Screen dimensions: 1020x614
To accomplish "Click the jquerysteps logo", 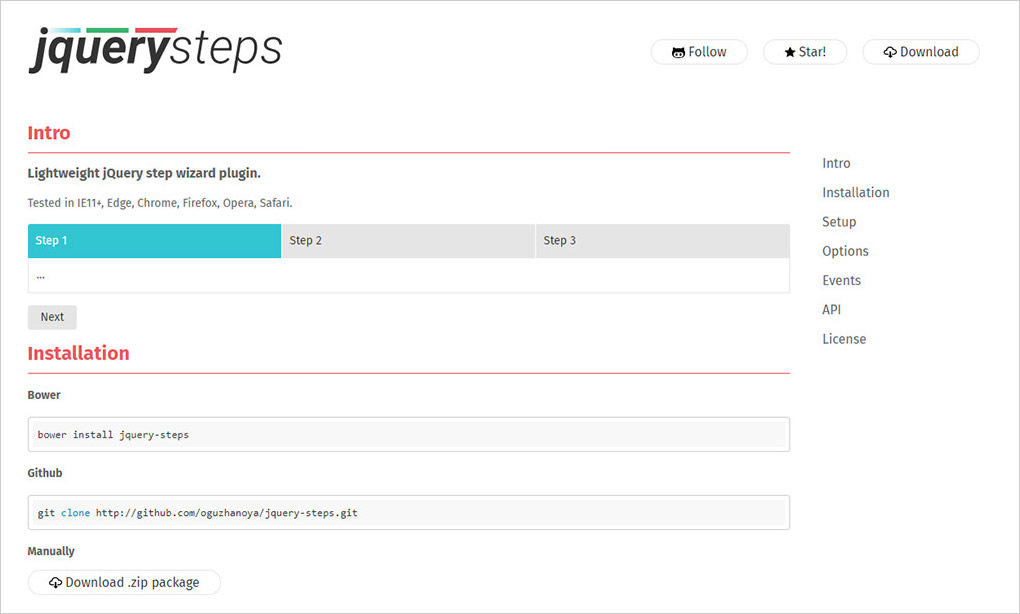I will point(154,48).
